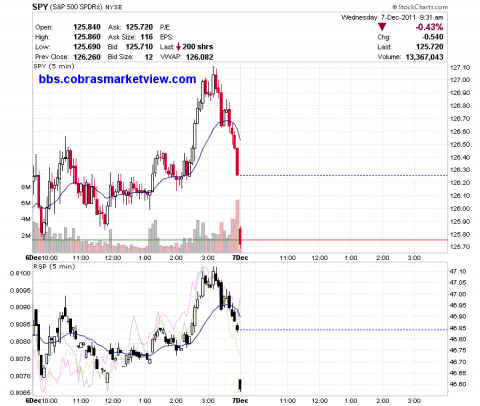Click the Prev Close value 126.260

pyautogui.click(x=87, y=57)
